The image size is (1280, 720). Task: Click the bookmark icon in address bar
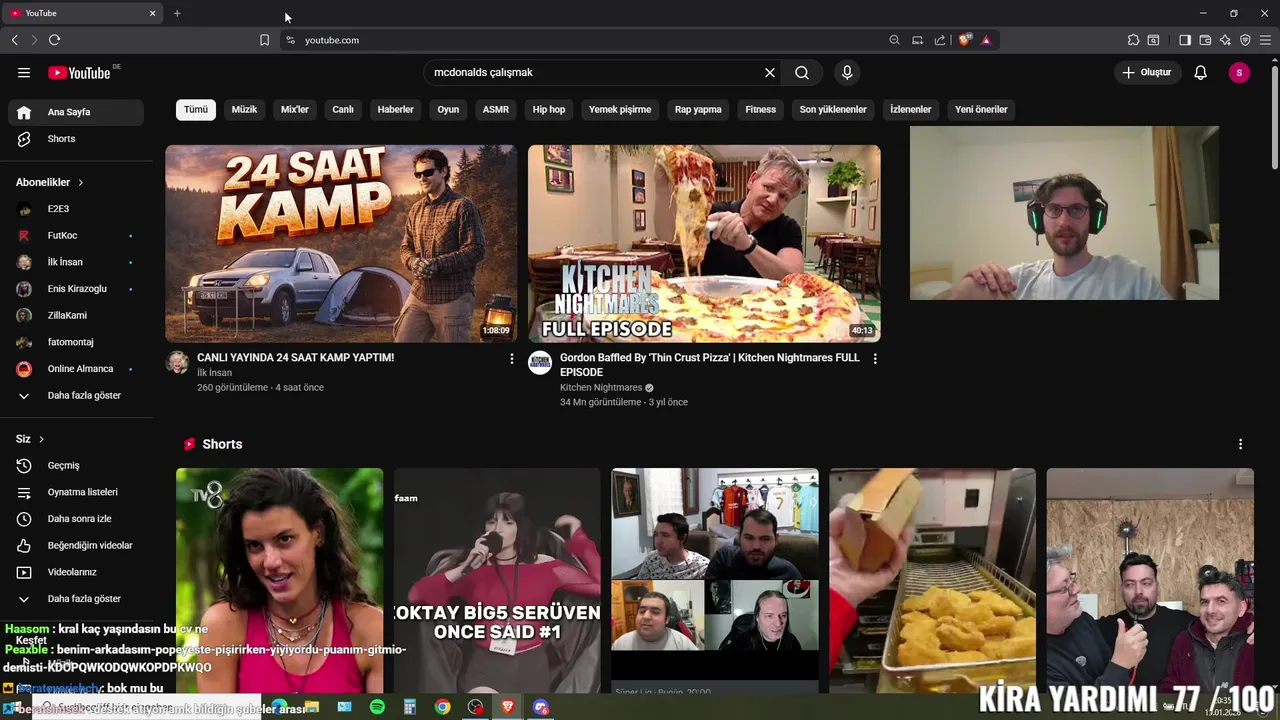264,40
